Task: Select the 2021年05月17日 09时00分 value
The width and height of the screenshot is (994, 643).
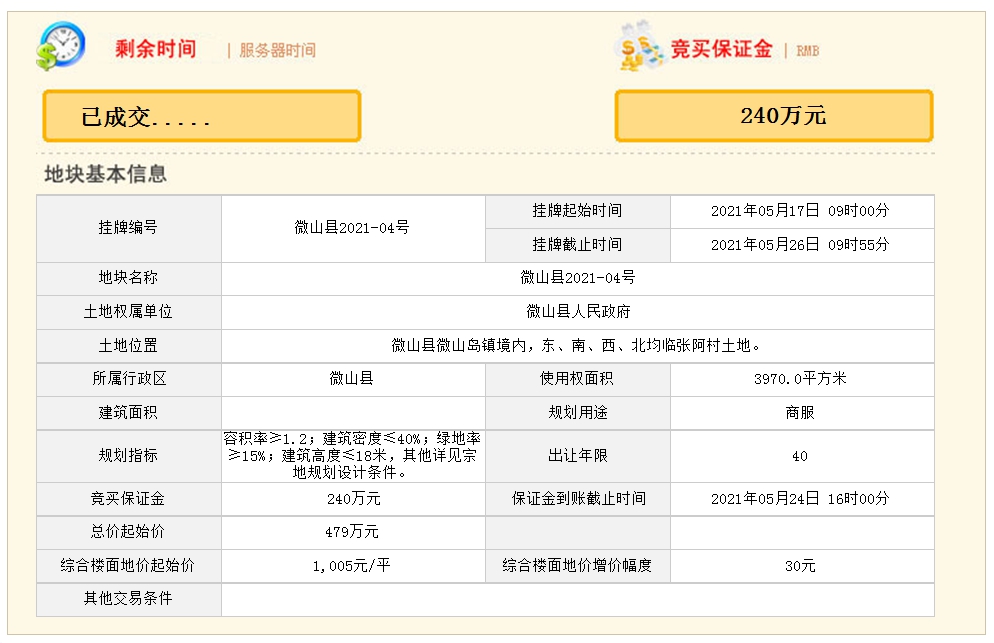Action: (x=802, y=211)
